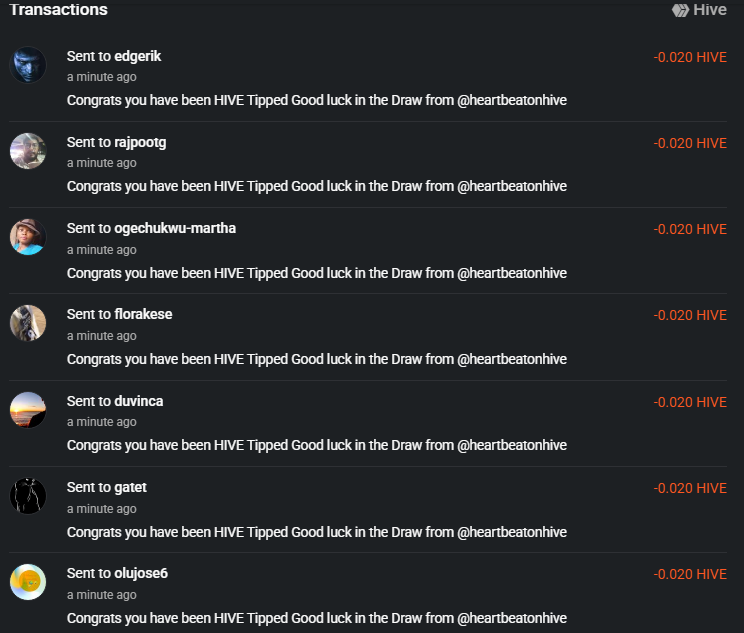This screenshot has width=744, height=633.
Task: Click gatet's dark avatar
Action: pyautogui.click(x=28, y=496)
